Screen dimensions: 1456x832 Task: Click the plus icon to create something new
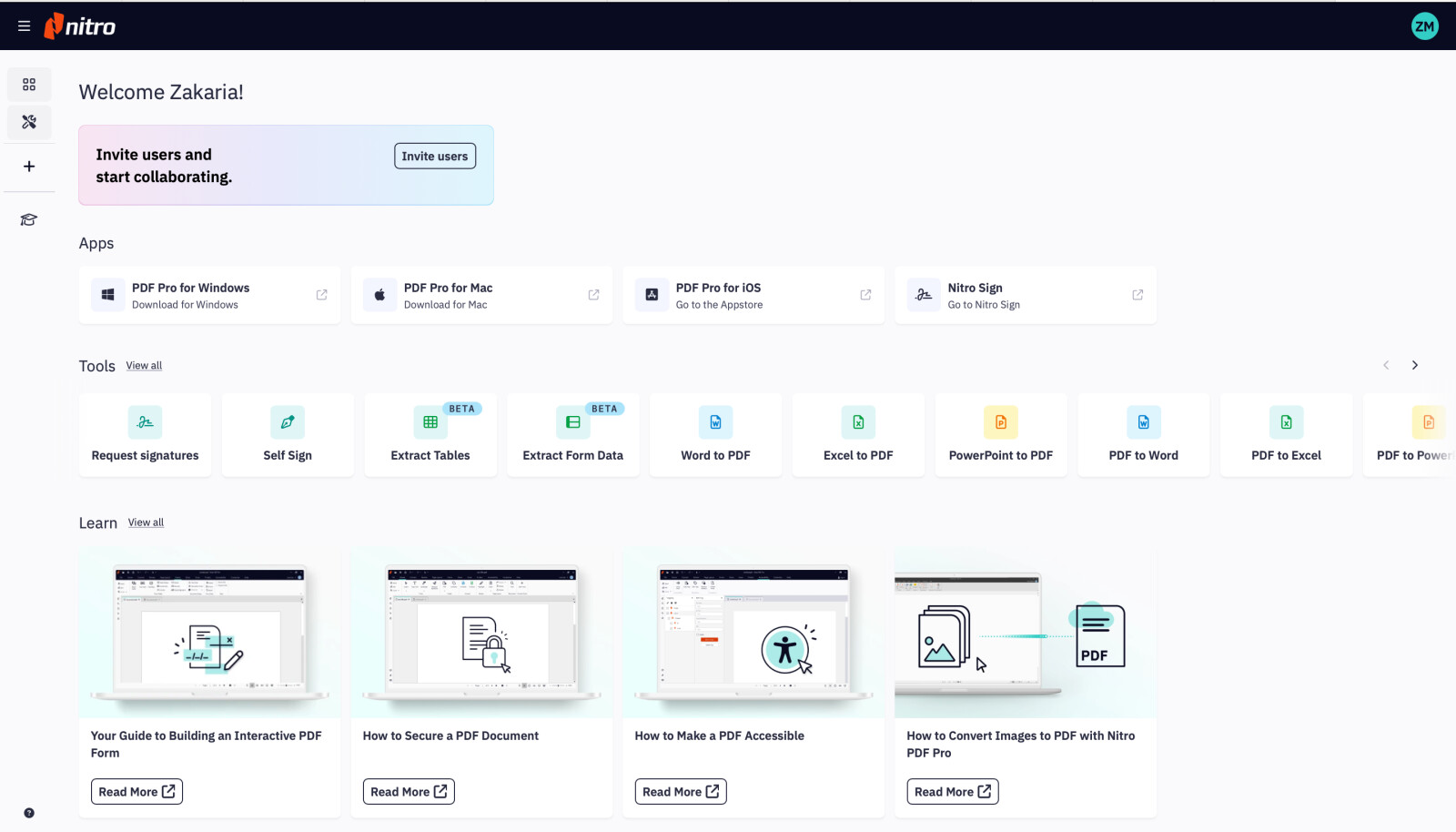click(x=29, y=167)
